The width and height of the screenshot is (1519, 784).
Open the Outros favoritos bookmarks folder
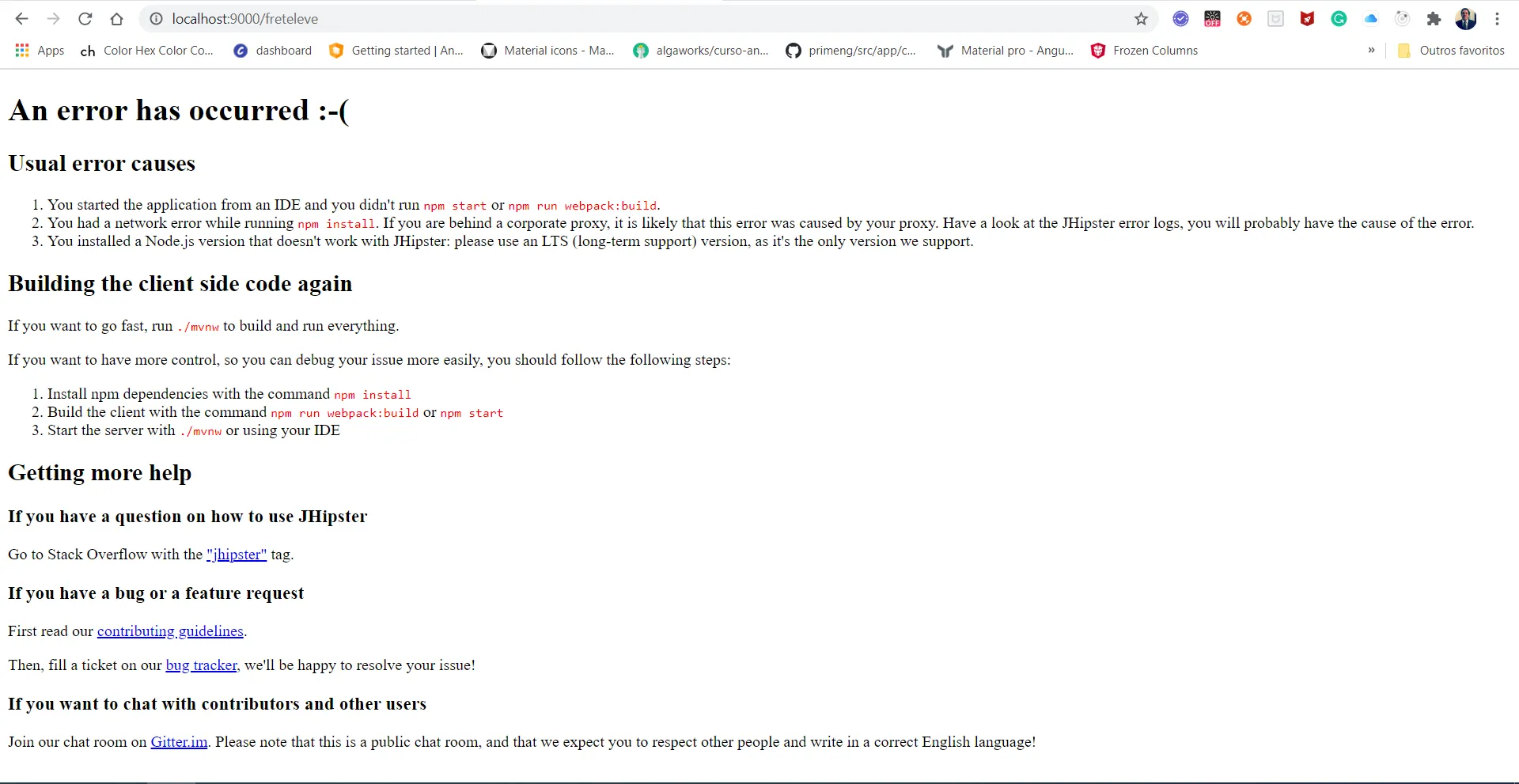1451,51
